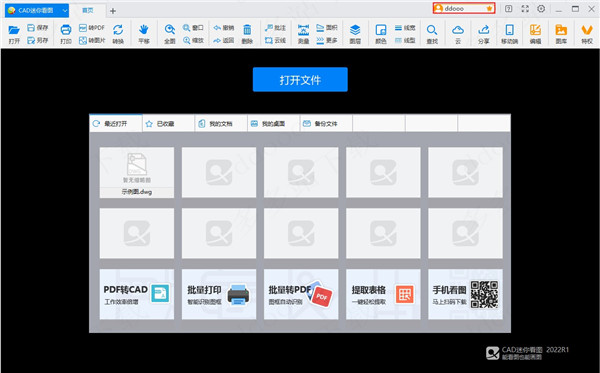Measure area with the 面积 tool
Image resolution: width=600 pixels, height=373 pixels.
click(x=327, y=28)
